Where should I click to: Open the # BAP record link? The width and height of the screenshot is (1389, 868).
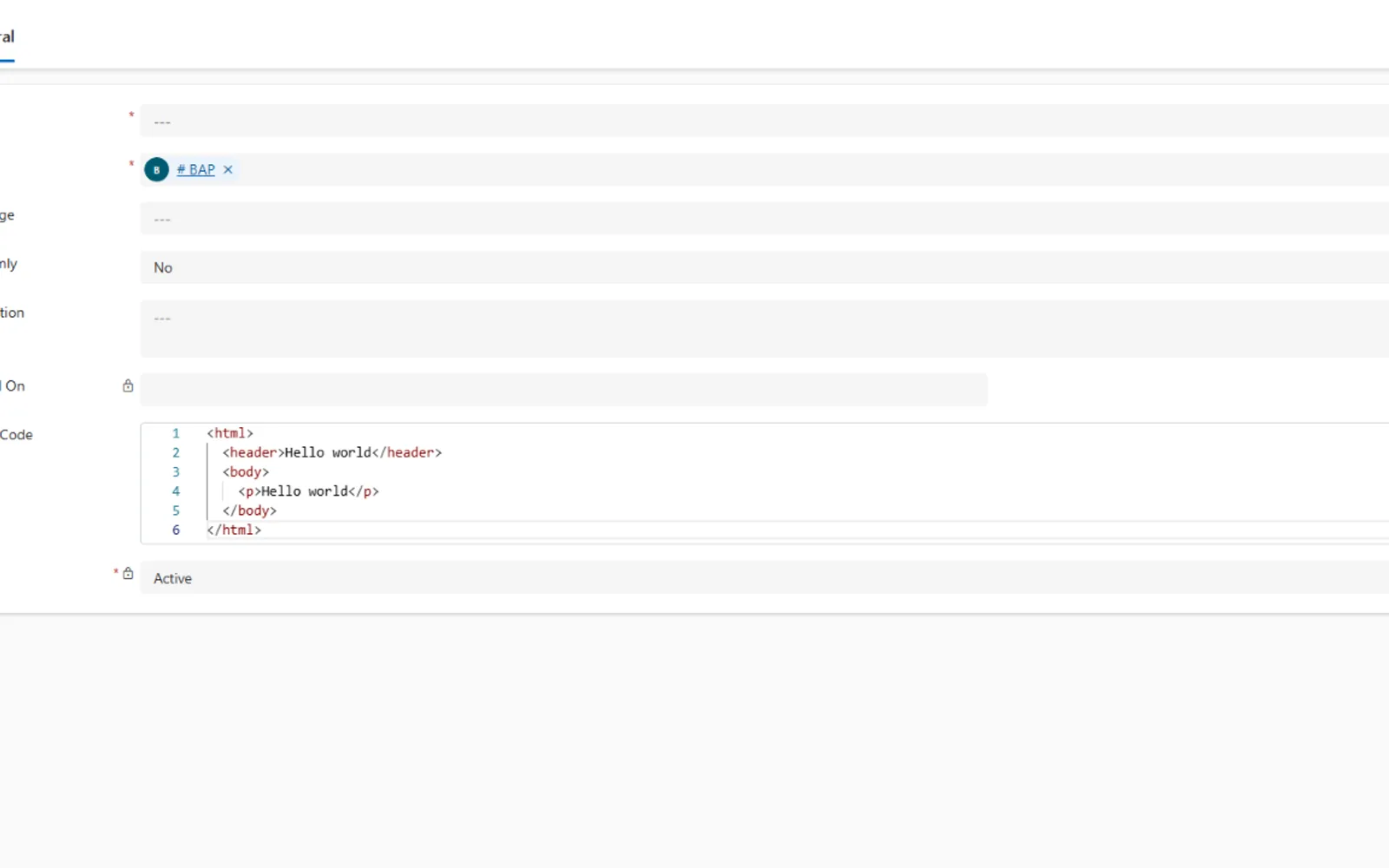(195, 170)
